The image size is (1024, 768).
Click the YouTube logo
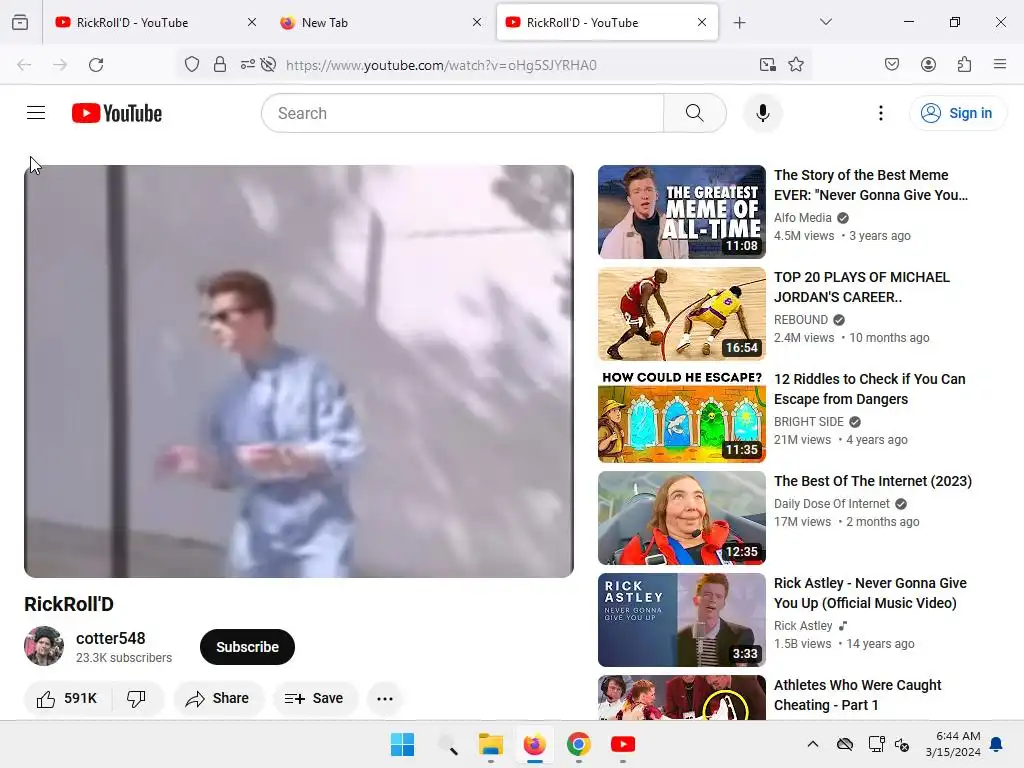coord(117,113)
